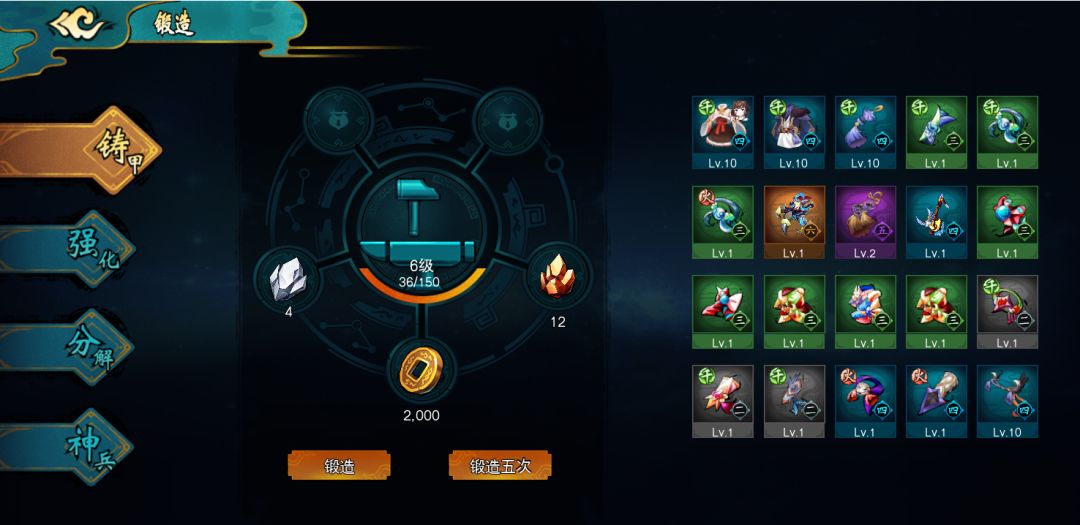Click the gold coin cost icon
1080x525 pixels.
pyautogui.click(x=421, y=370)
